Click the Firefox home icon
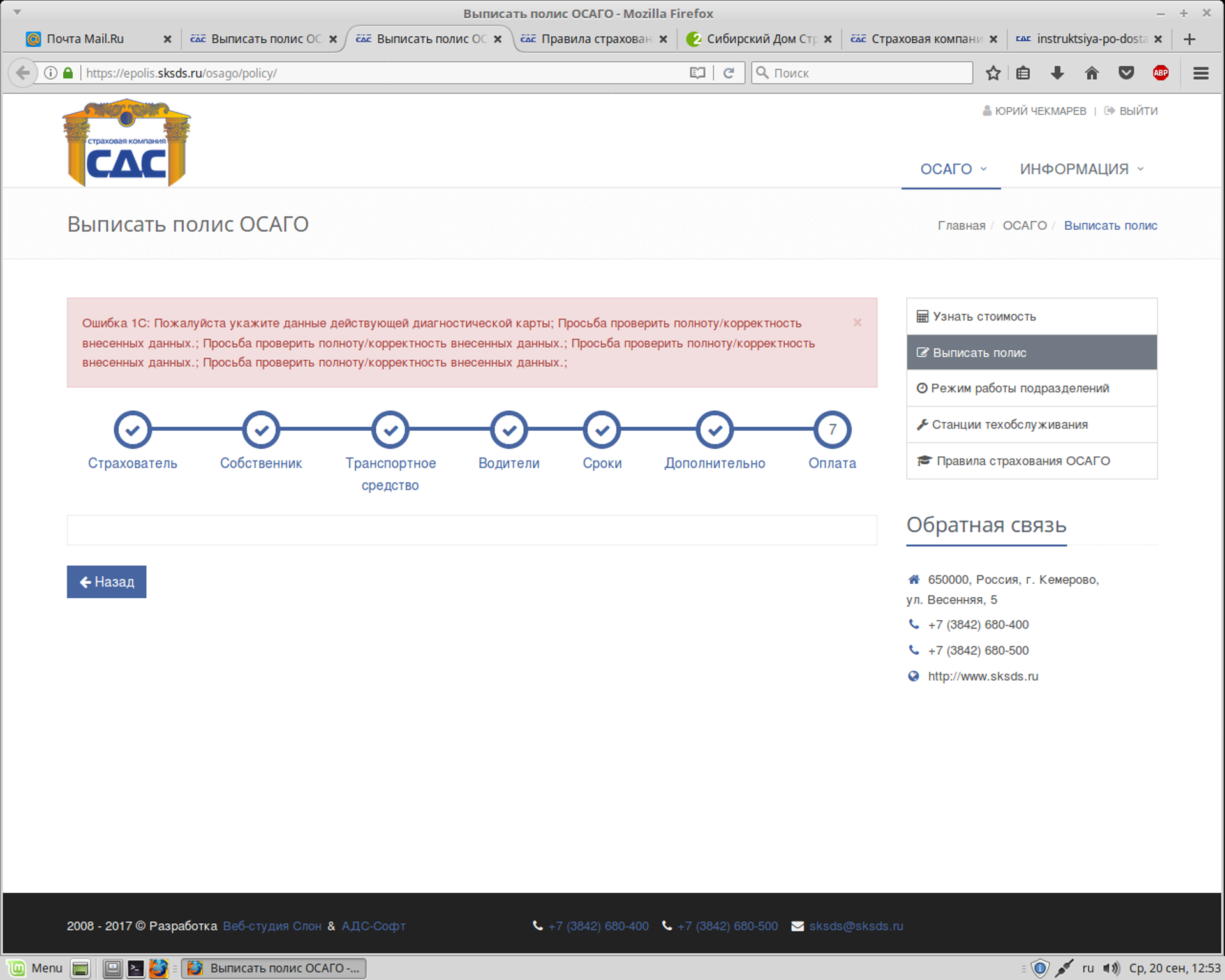This screenshot has height=980, width=1225. point(1092,73)
